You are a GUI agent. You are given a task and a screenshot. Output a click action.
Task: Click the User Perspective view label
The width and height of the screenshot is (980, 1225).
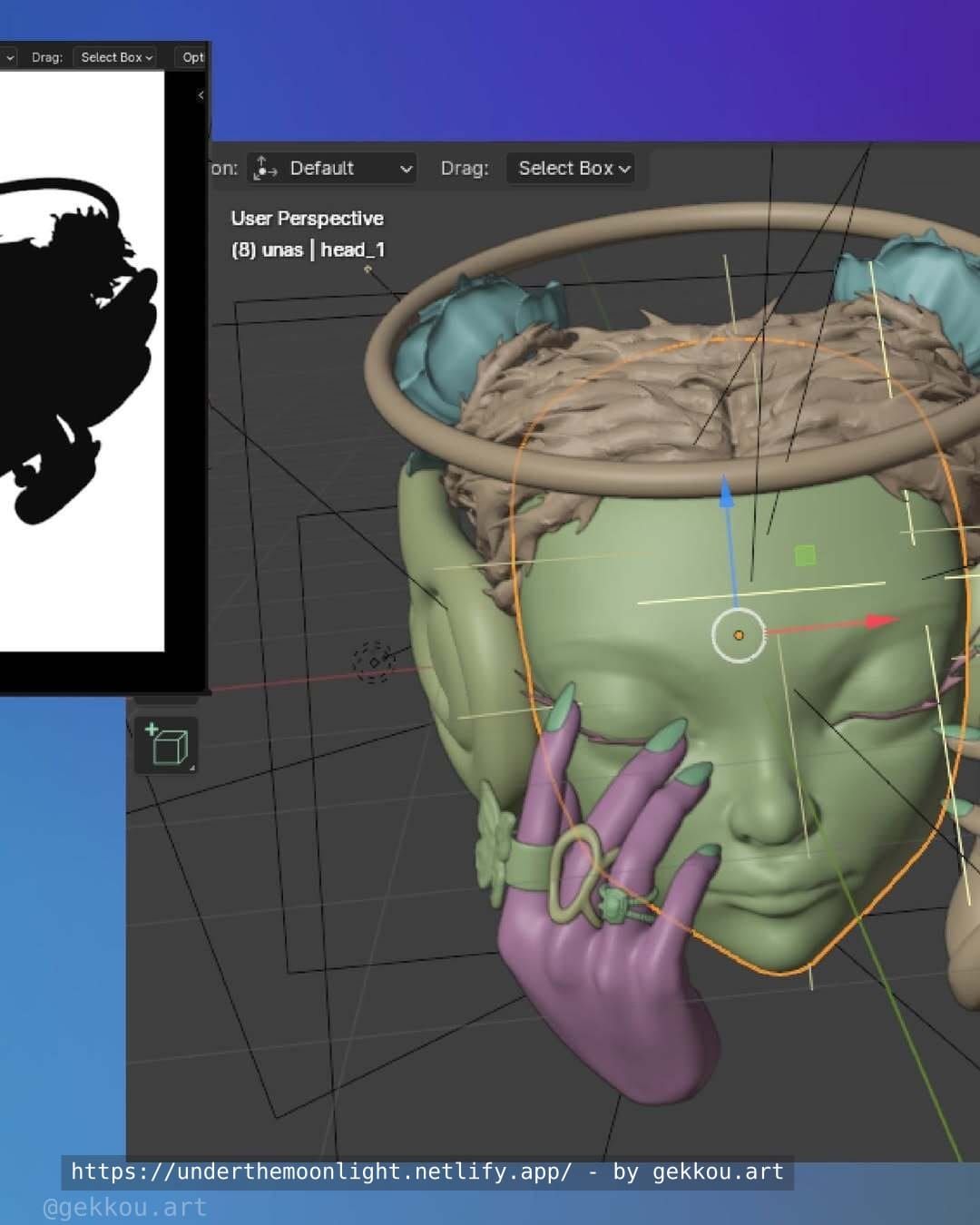(x=307, y=219)
